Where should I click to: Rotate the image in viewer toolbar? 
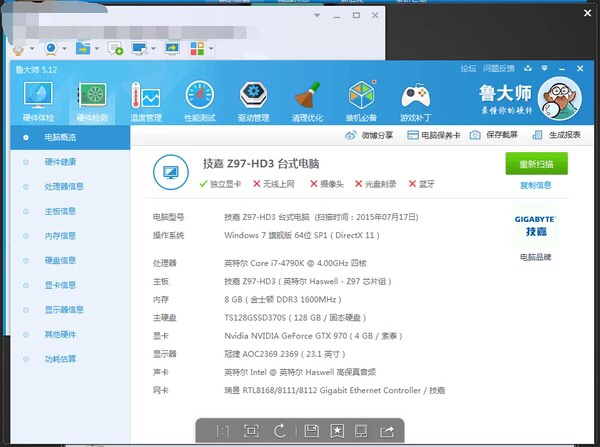click(280, 431)
